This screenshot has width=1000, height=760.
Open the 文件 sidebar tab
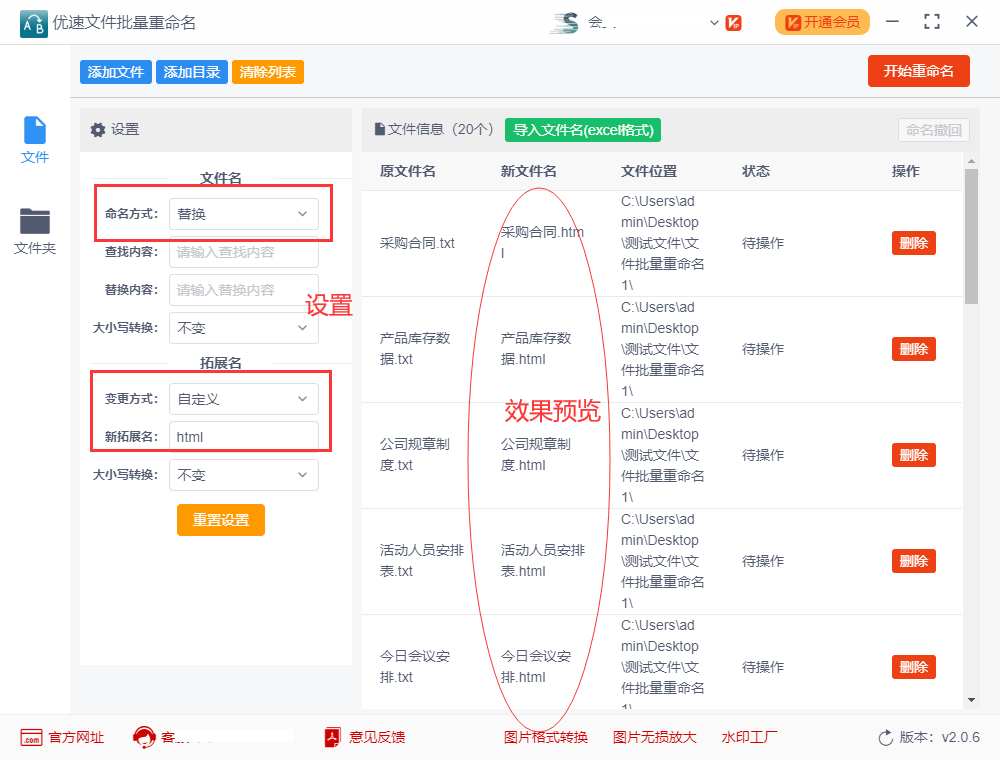click(34, 140)
